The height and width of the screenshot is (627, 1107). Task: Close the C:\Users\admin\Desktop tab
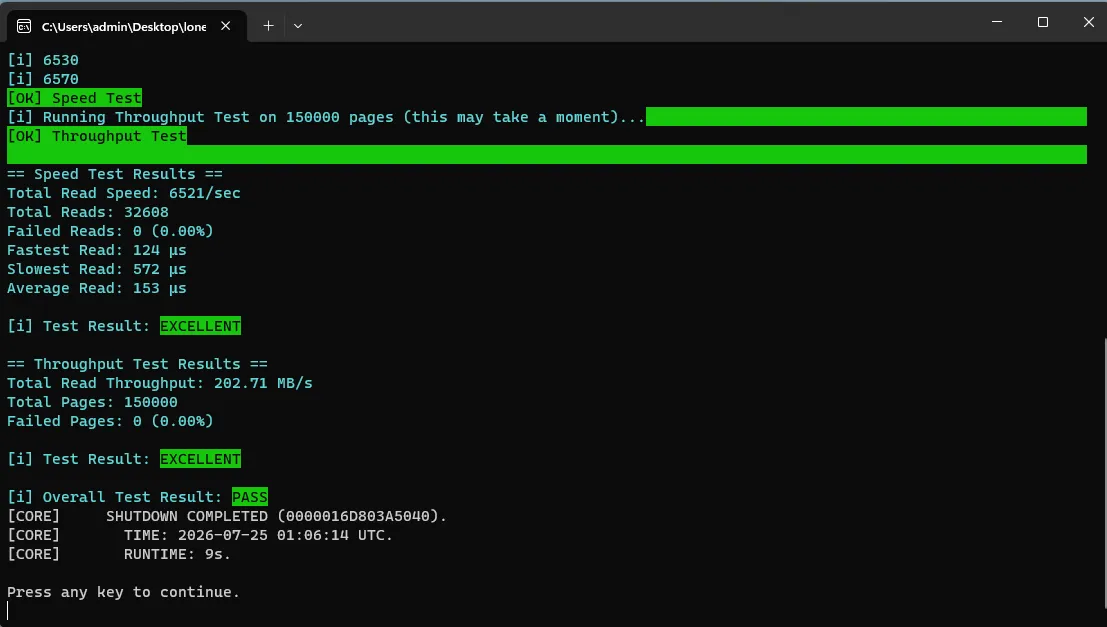[225, 26]
